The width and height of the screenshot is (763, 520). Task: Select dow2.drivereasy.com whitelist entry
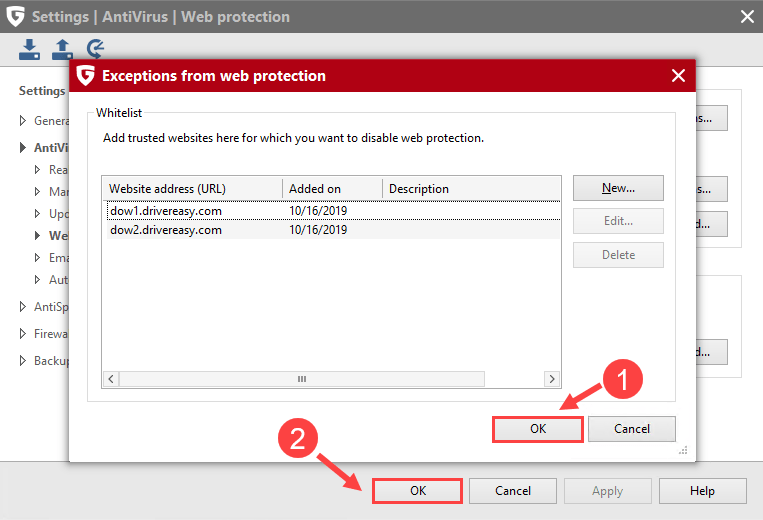click(165, 230)
